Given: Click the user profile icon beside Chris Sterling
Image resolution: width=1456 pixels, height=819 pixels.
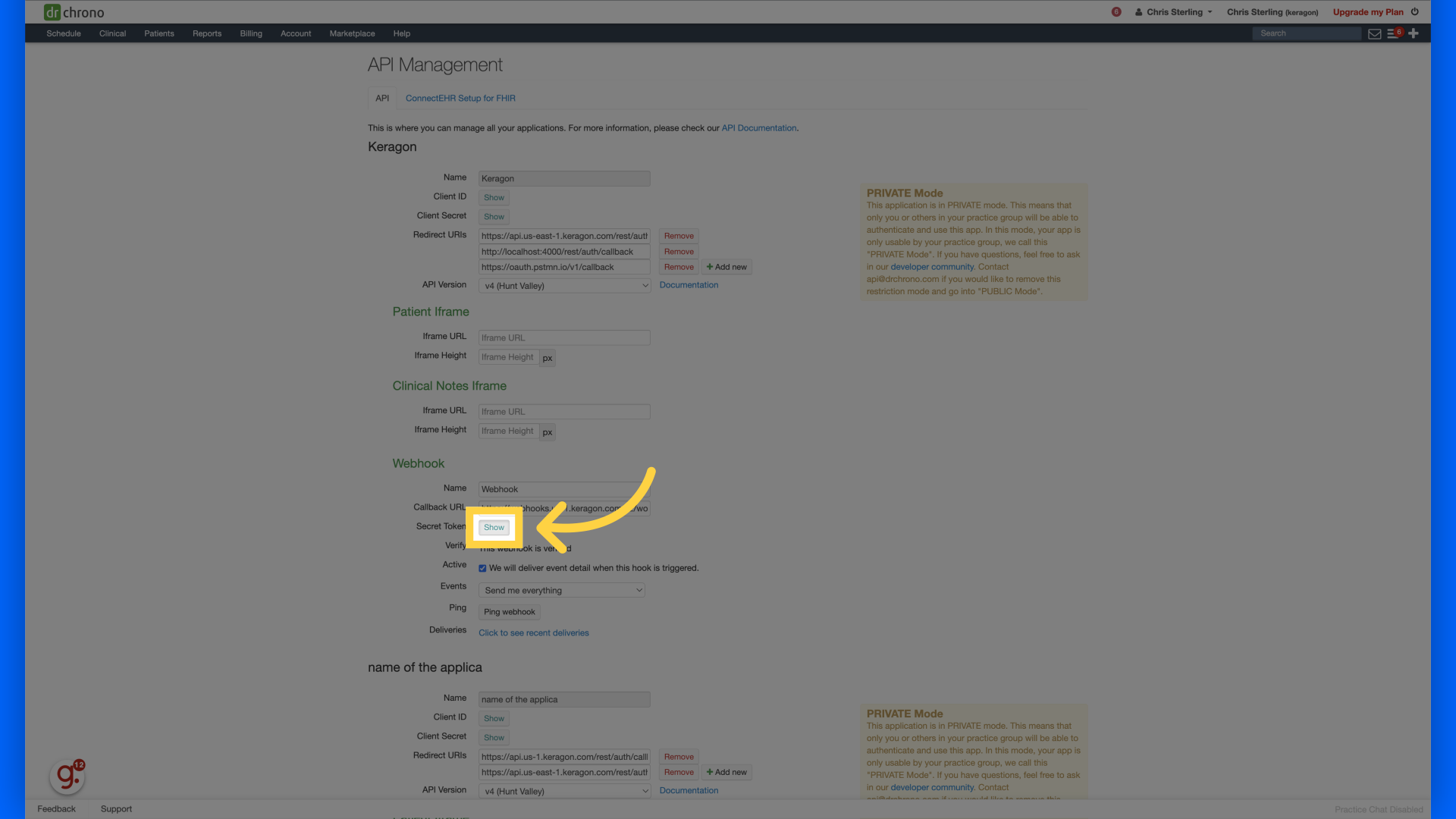Looking at the screenshot, I should (1139, 12).
